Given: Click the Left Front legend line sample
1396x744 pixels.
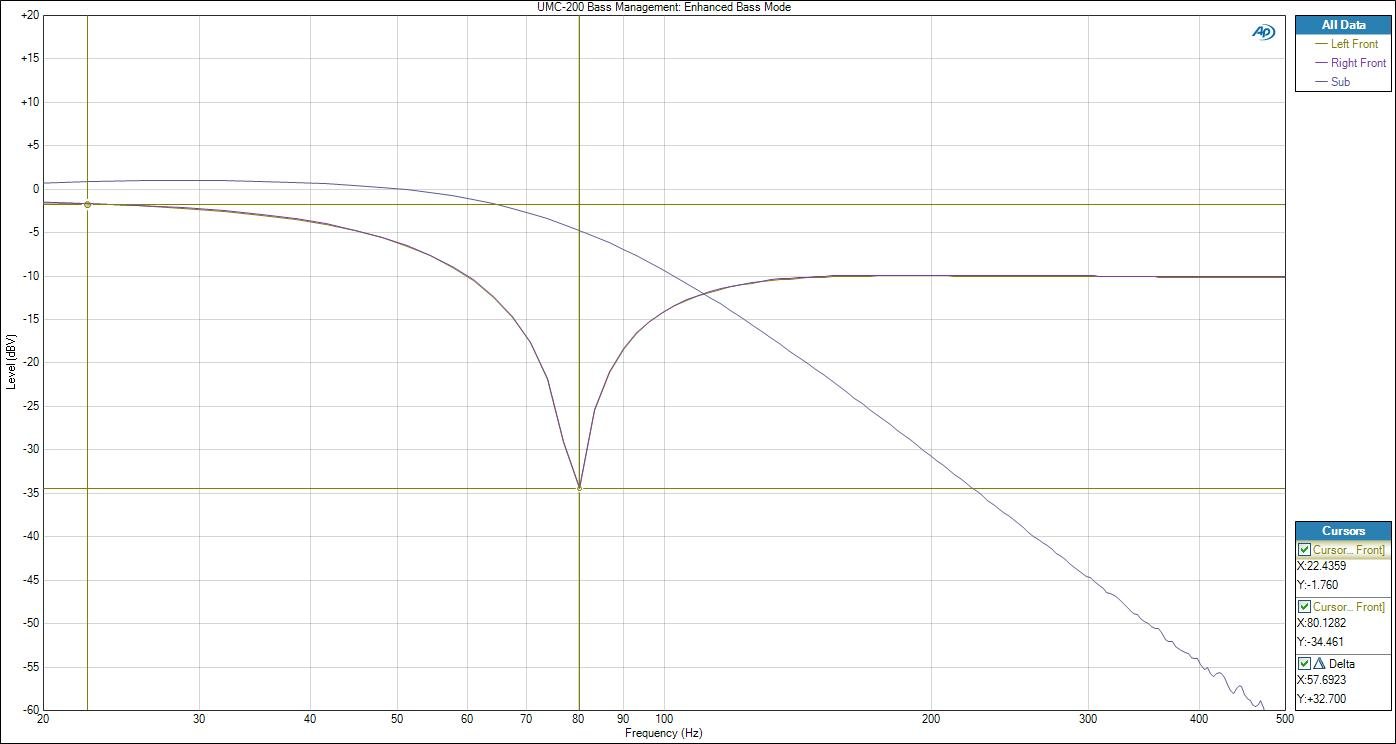Looking at the screenshot, I should click(x=1321, y=44).
